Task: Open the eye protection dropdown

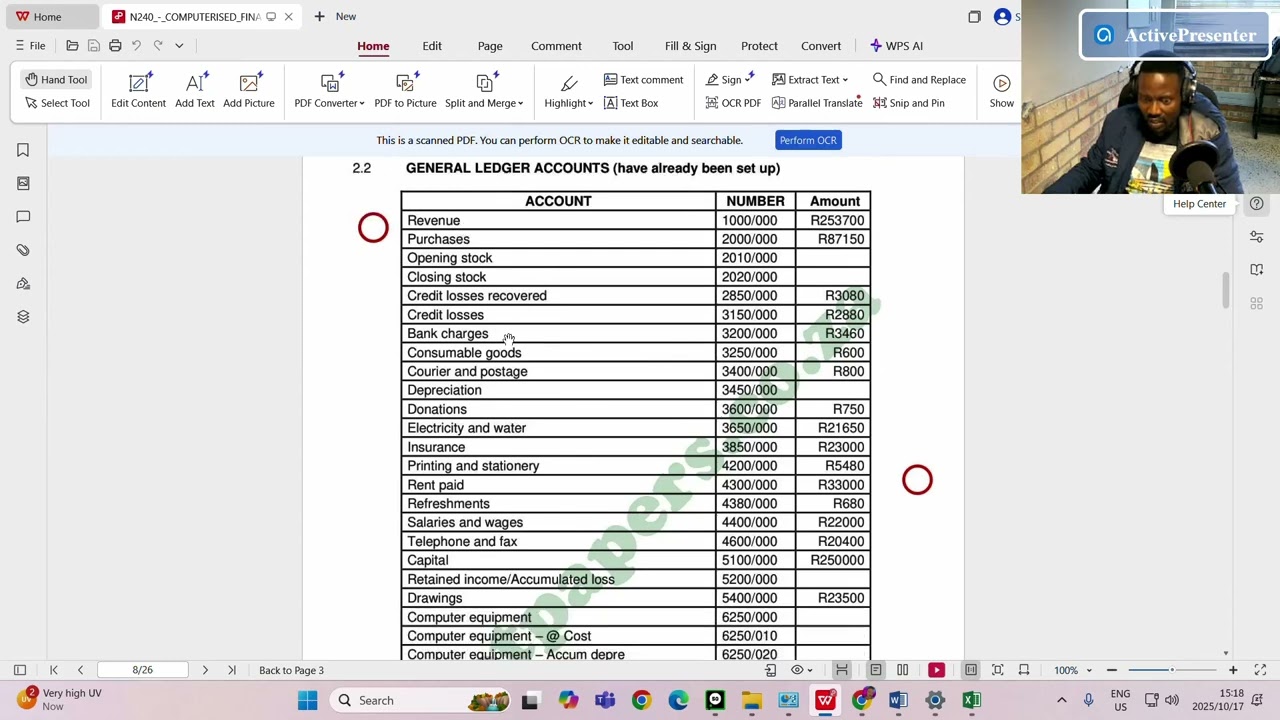Action: 802,670
